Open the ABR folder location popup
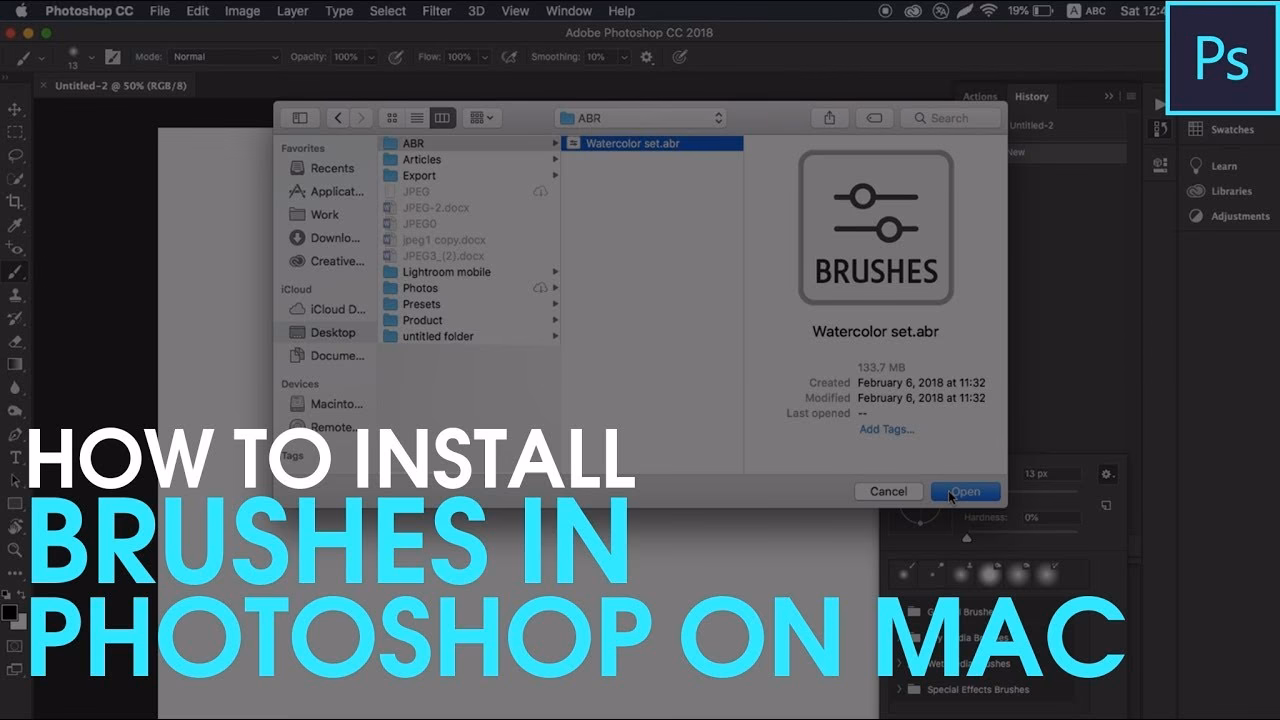The width and height of the screenshot is (1280, 720). 640,118
